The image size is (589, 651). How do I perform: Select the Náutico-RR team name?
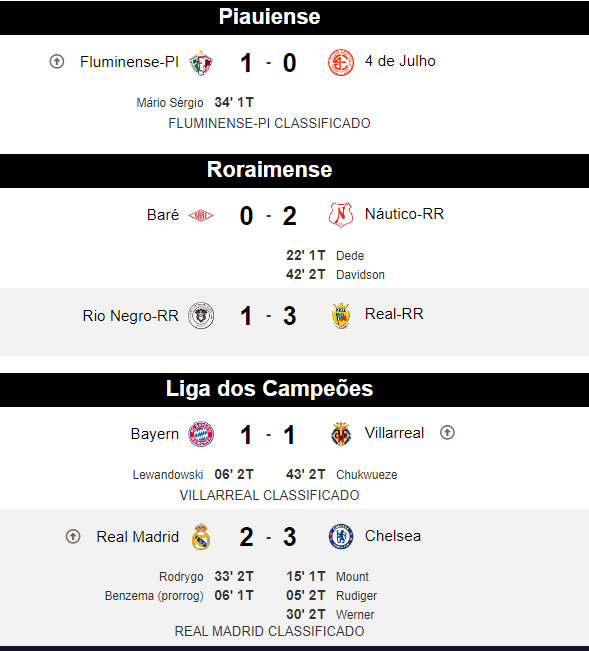coord(404,214)
